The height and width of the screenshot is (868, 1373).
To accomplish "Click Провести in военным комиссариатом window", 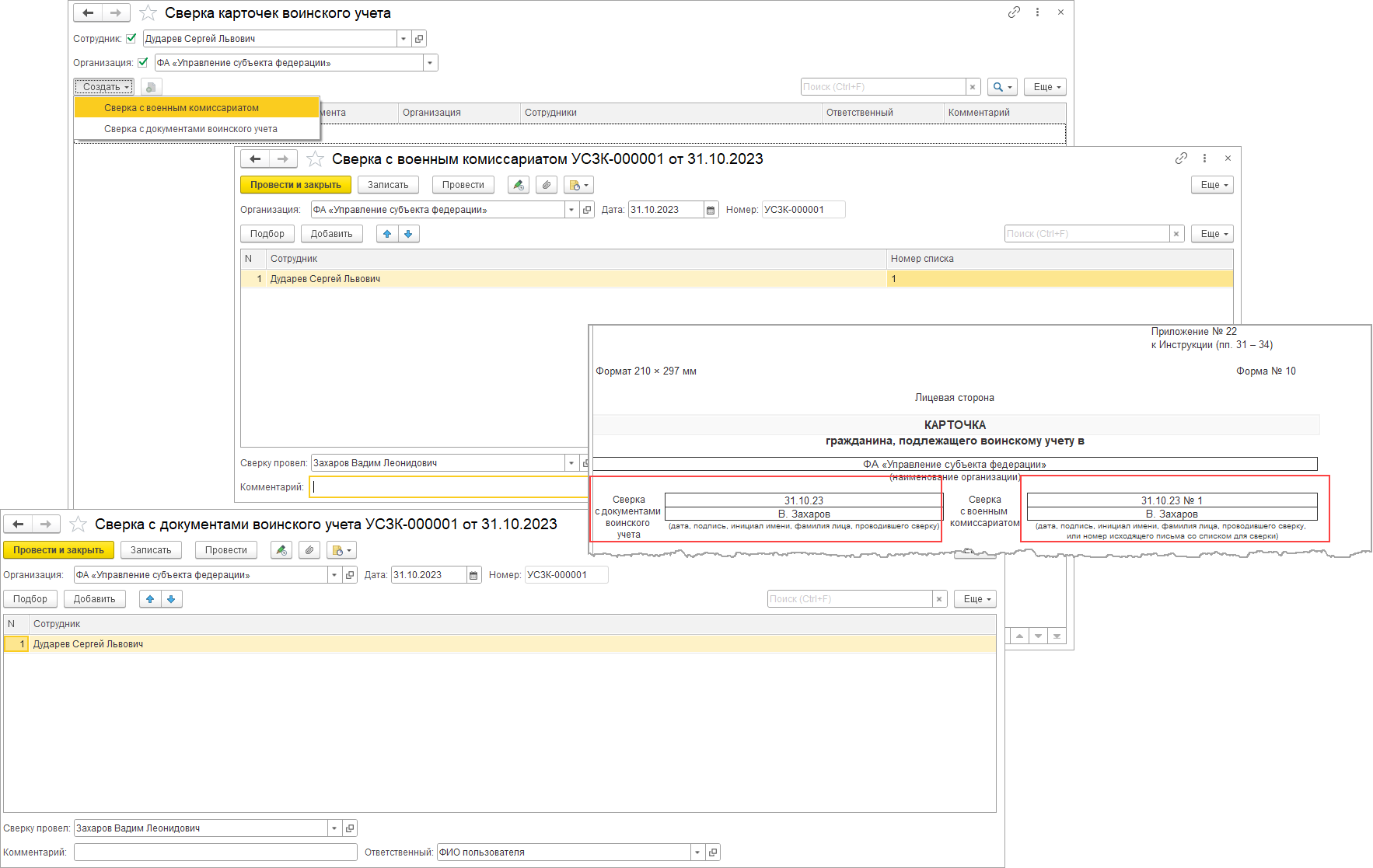I will tap(463, 185).
